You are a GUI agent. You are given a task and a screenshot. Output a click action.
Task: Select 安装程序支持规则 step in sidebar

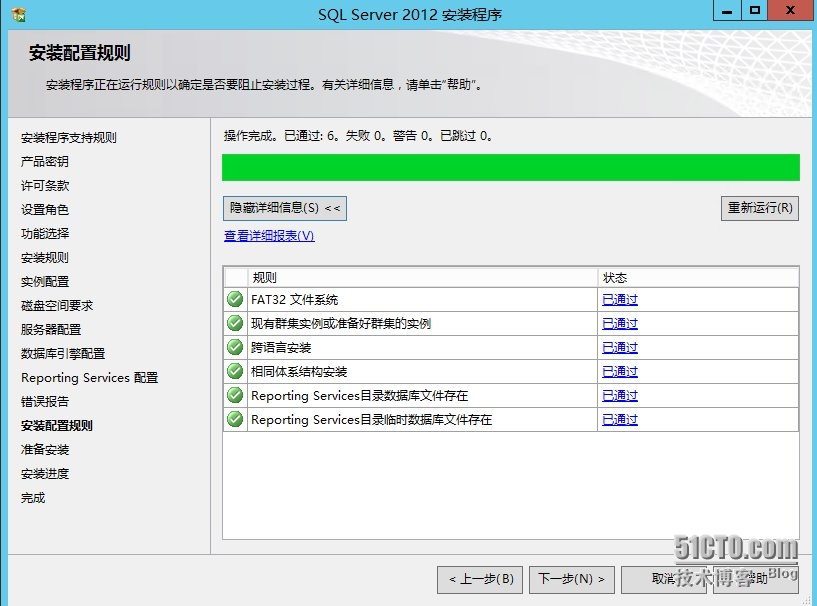[x=68, y=138]
